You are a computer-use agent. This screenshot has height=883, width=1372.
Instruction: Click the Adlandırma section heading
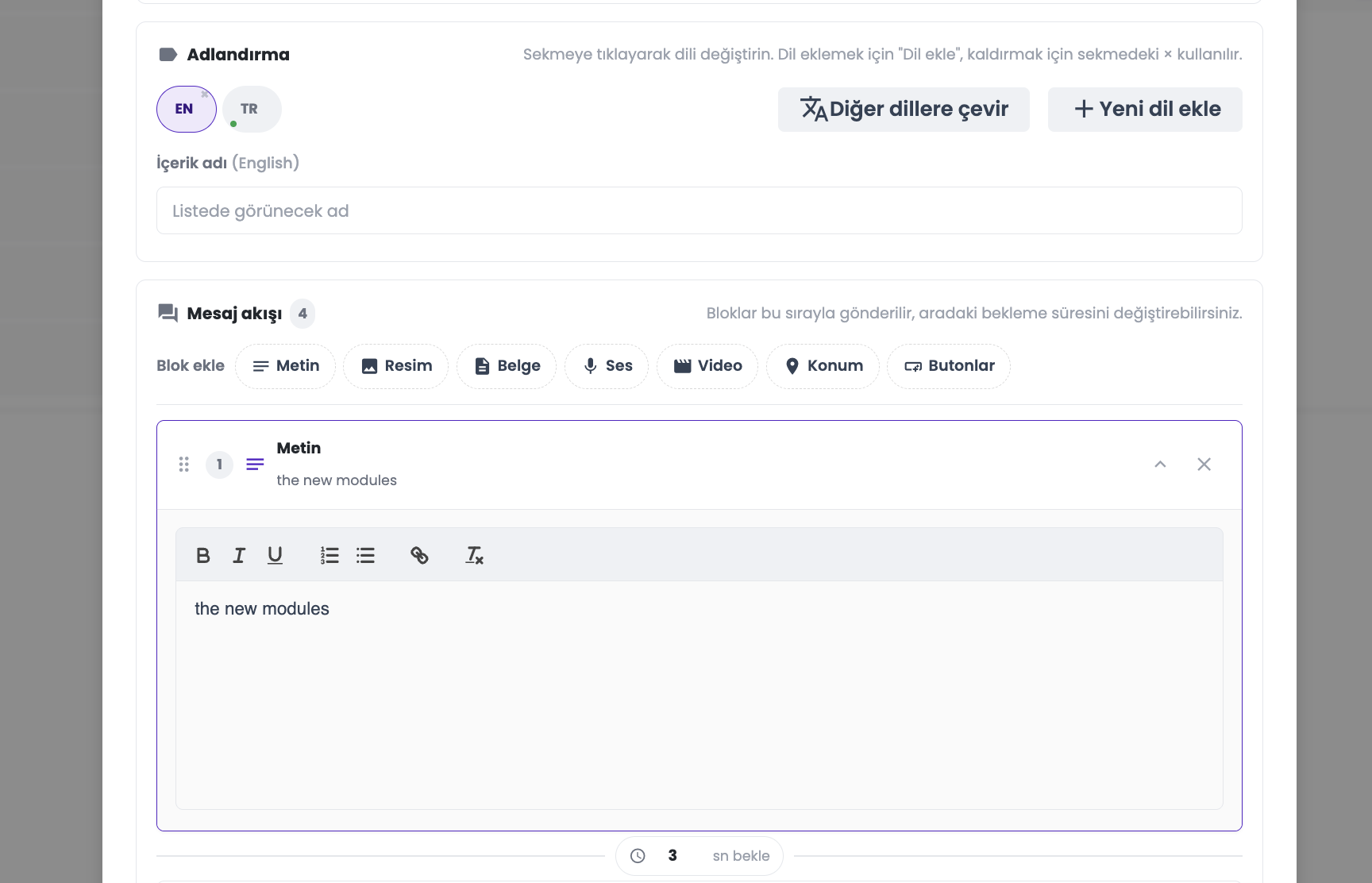(x=238, y=55)
